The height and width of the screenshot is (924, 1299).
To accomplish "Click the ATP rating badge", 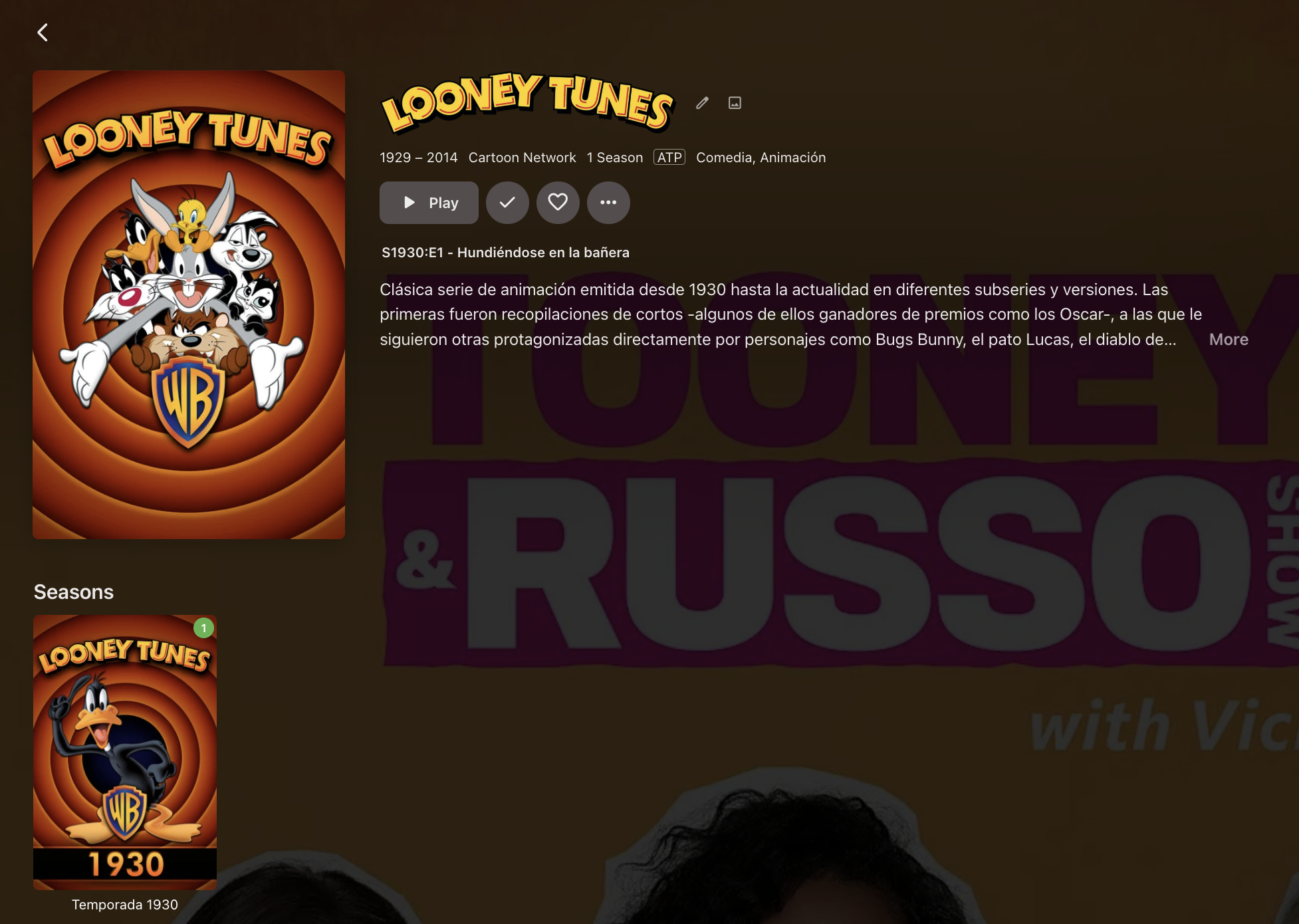I will [x=669, y=158].
